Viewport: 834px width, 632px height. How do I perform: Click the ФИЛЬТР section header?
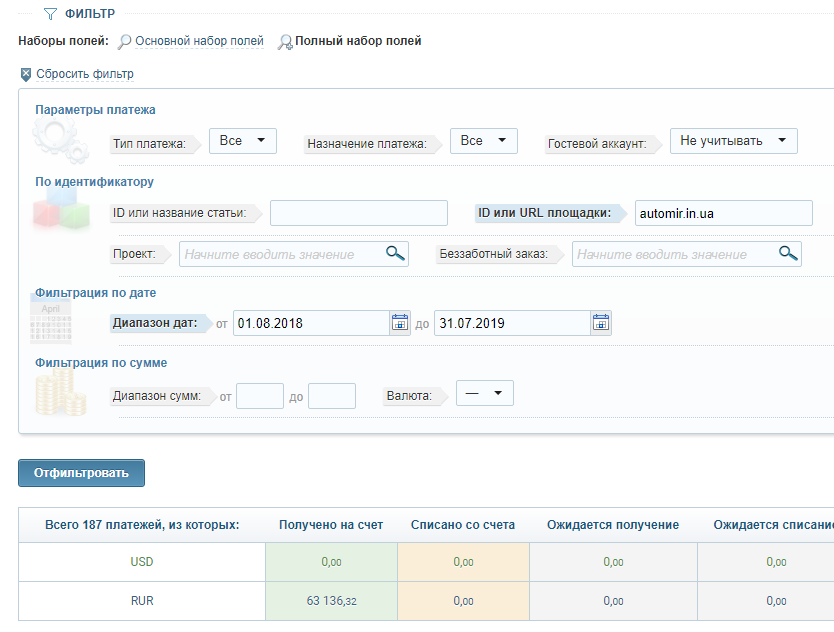tap(90, 14)
